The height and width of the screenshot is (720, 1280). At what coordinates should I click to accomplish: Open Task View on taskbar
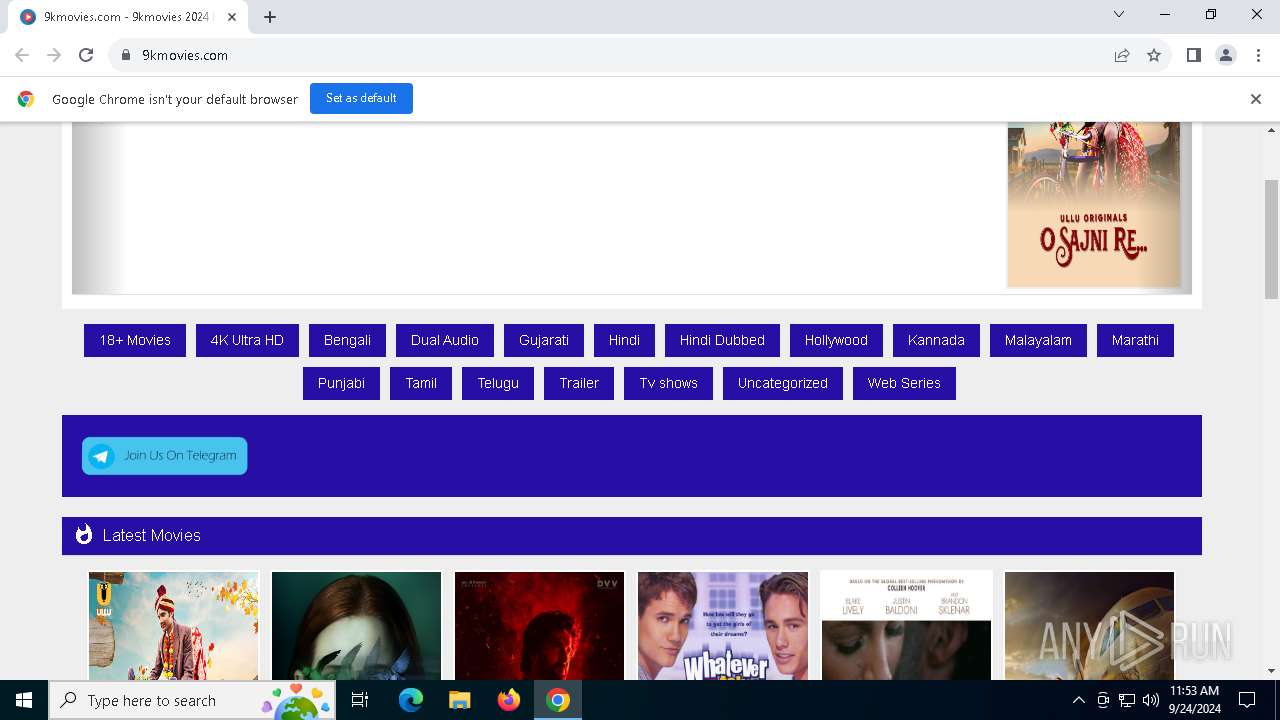tap(360, 700)
